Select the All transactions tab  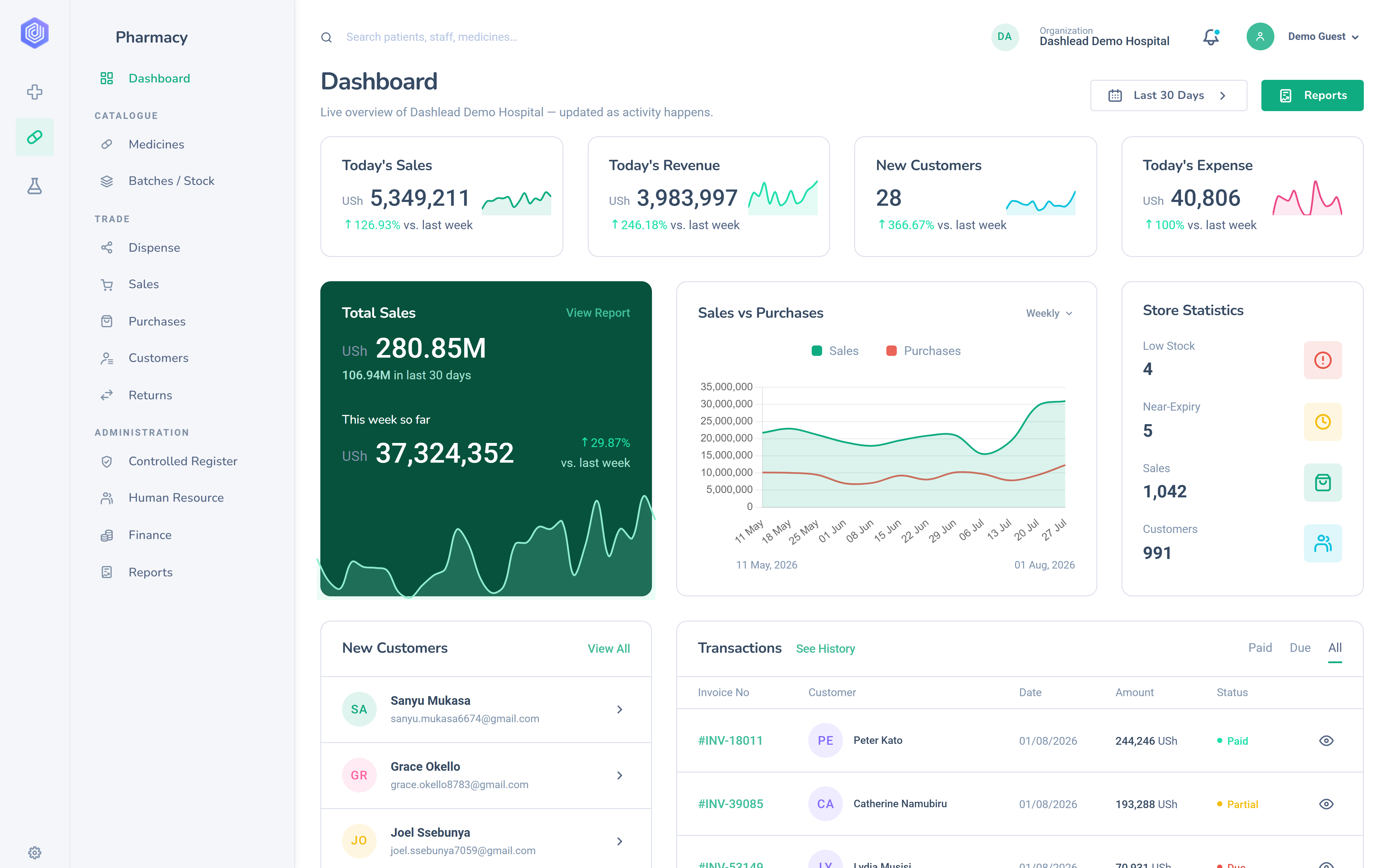click(1335, 648)
